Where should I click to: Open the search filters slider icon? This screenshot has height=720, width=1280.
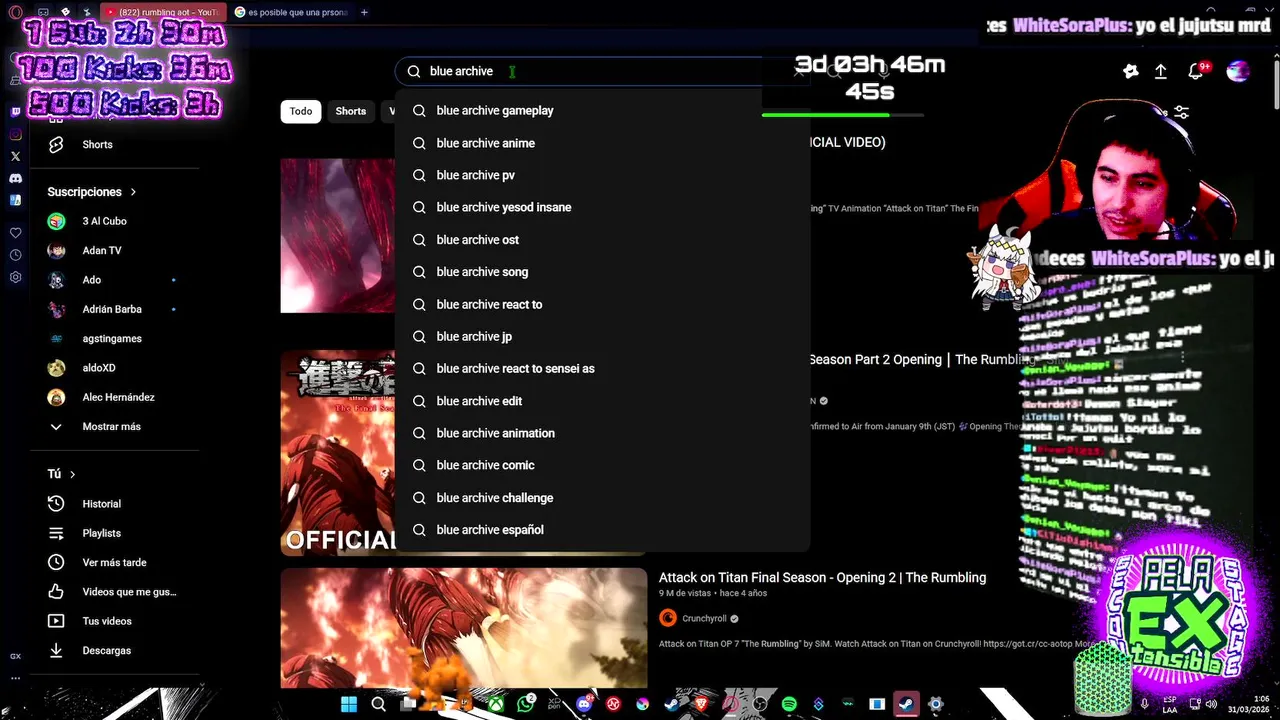[x=1181, y=112]
